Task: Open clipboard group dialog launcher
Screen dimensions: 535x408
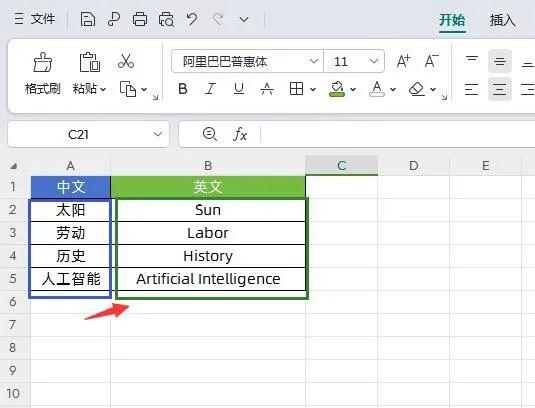Action: 156,97
